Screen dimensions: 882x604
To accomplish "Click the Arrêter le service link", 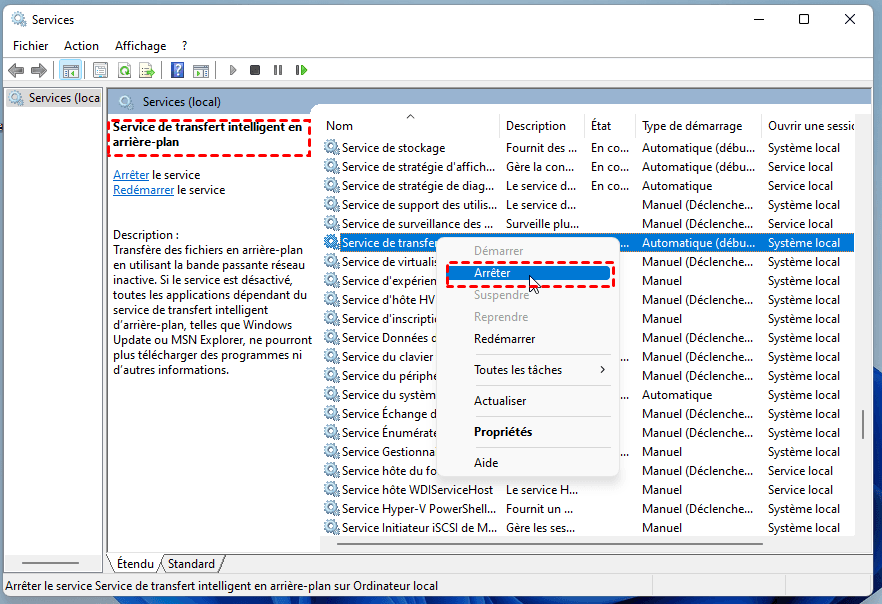I will [131, 175].
